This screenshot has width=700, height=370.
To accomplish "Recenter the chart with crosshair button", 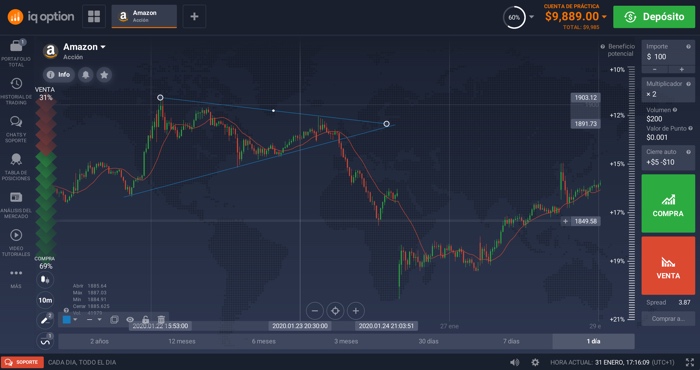I will (x=335, y=311).
